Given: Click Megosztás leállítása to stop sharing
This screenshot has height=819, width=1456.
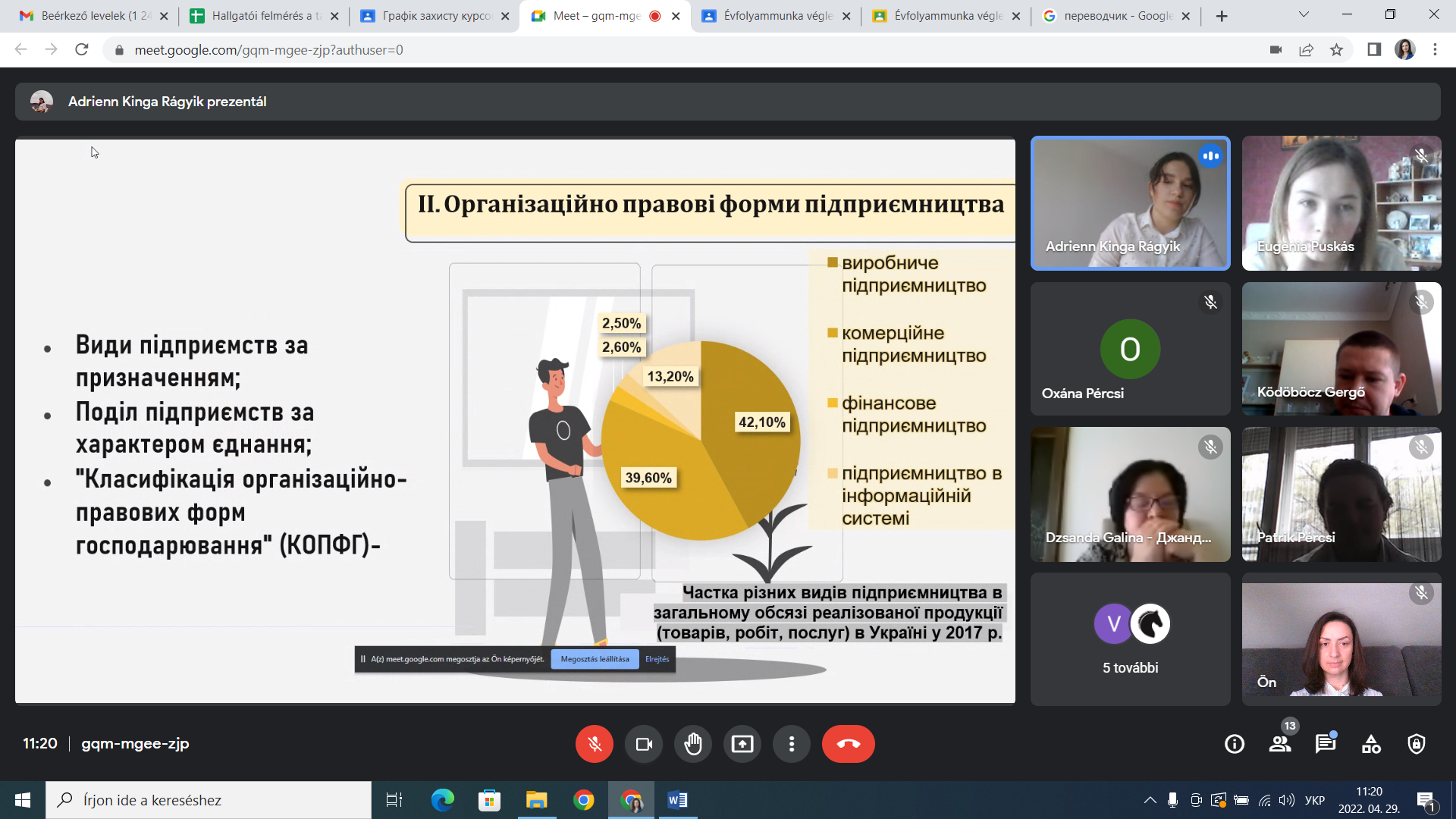Looking at the screenshot, I should click(x=595, y=659).
